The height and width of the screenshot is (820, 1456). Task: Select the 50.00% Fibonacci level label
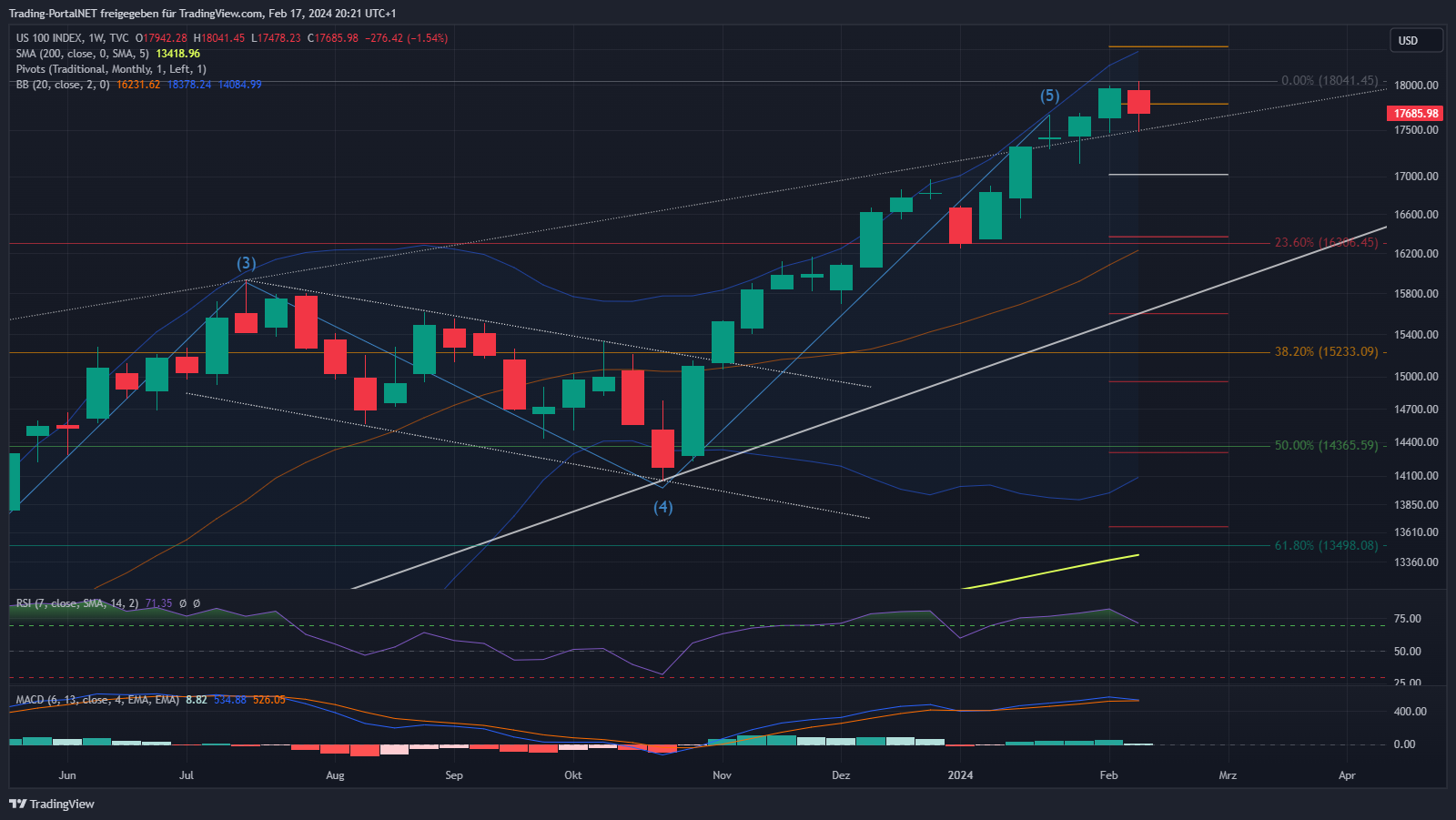coord(1326,445)
